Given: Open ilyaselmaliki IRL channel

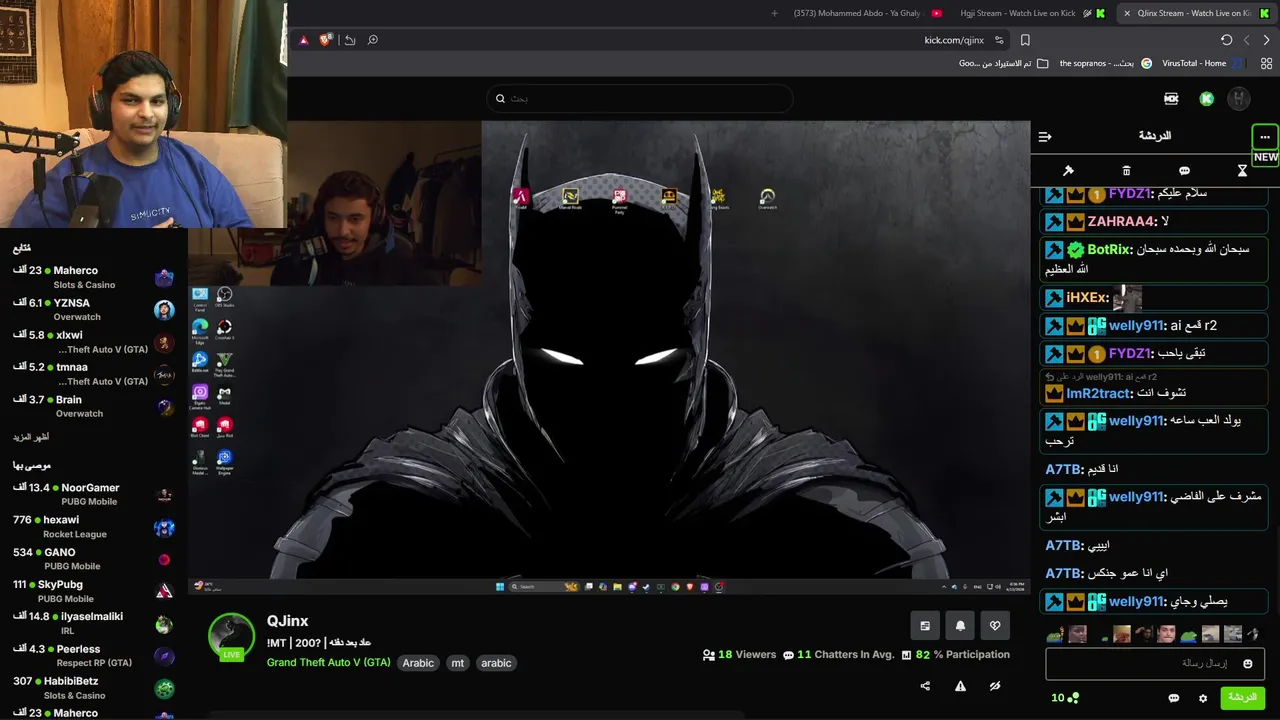Looking at the screenshot, I should tap(95, 622).
